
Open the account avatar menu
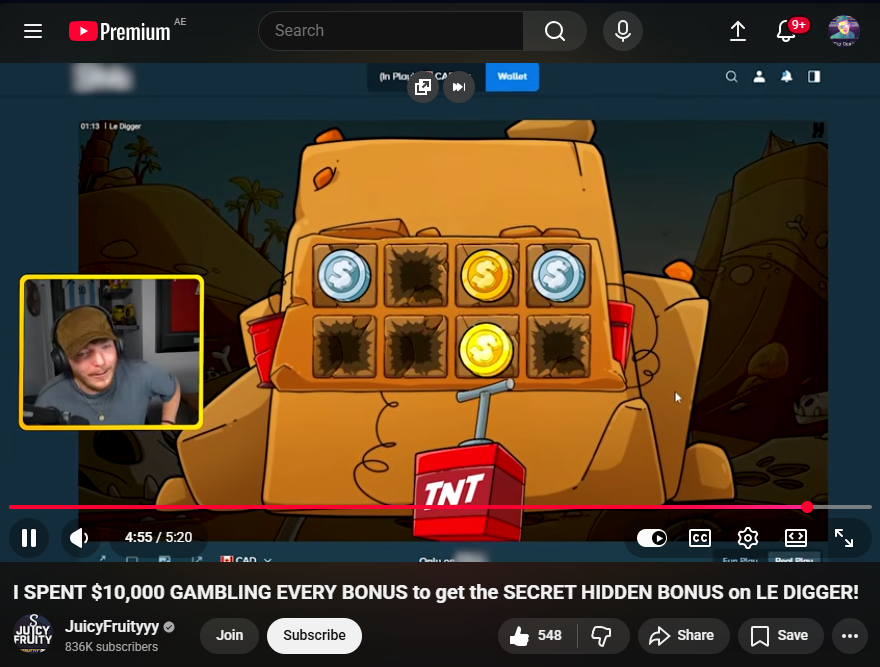844,31
